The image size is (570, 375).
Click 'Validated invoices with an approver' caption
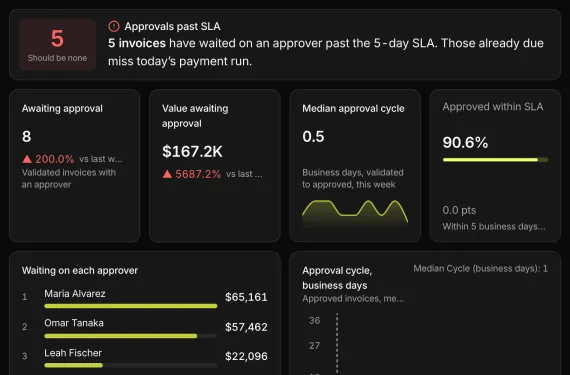69,178
